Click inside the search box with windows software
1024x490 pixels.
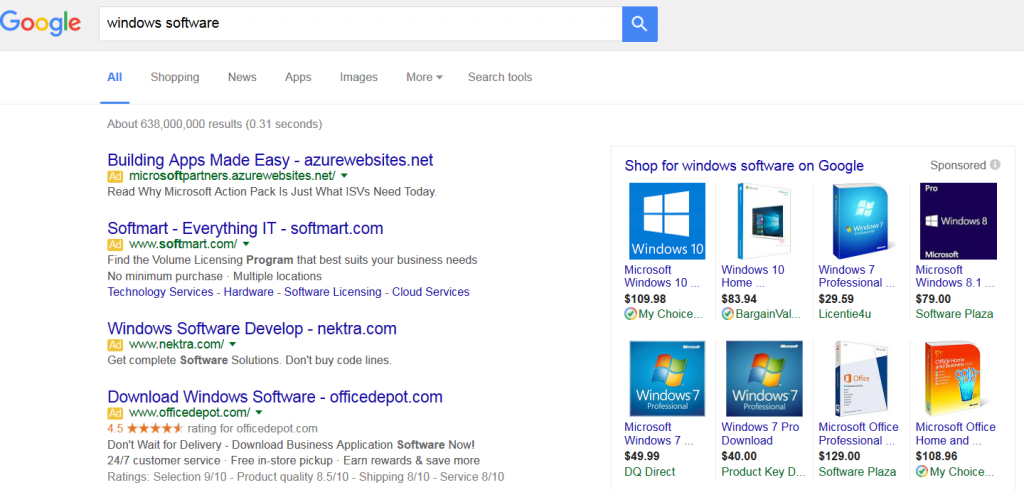(360, 23)
